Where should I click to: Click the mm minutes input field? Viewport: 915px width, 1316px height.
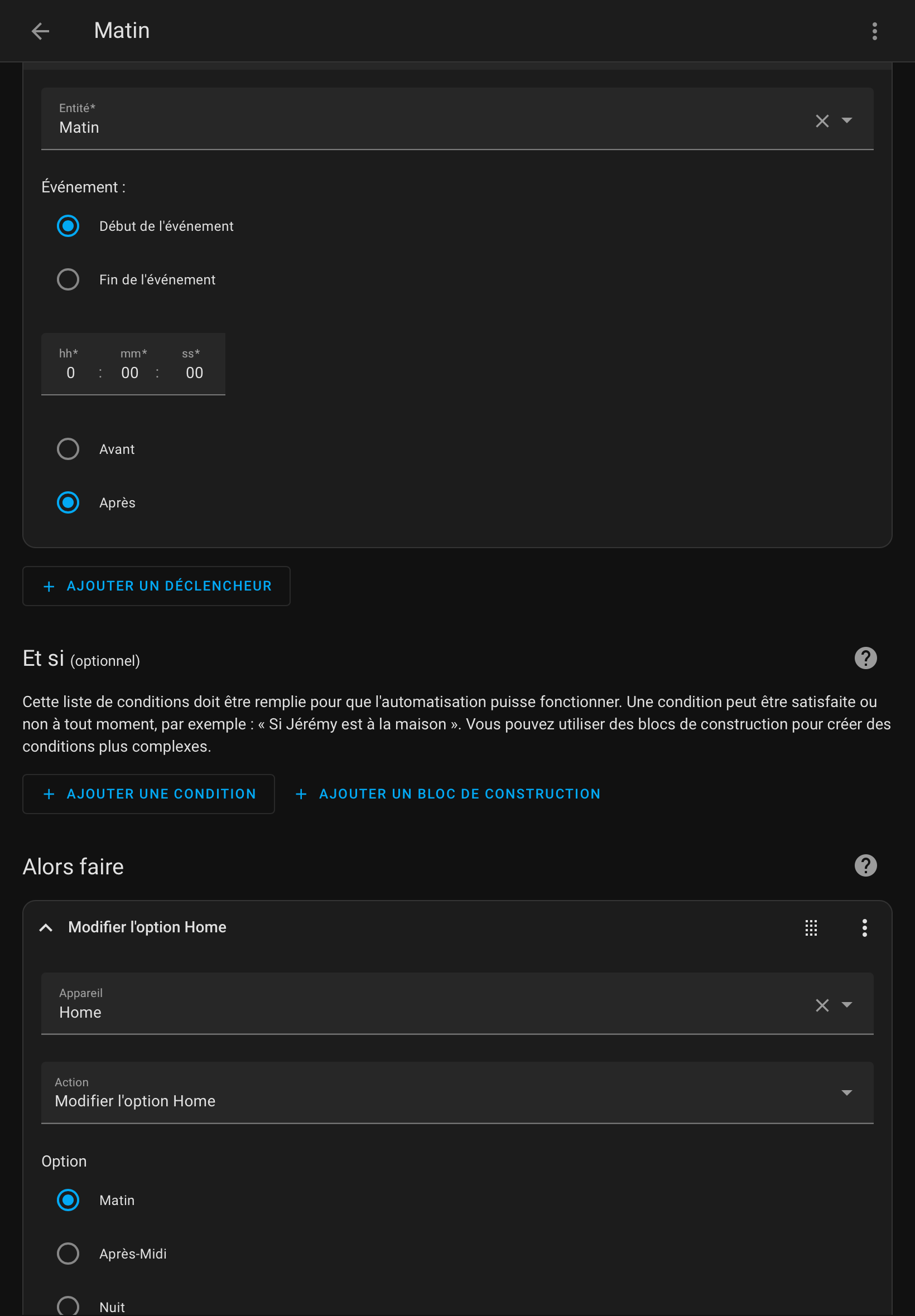pyautogui.click(x=130, y=373)
